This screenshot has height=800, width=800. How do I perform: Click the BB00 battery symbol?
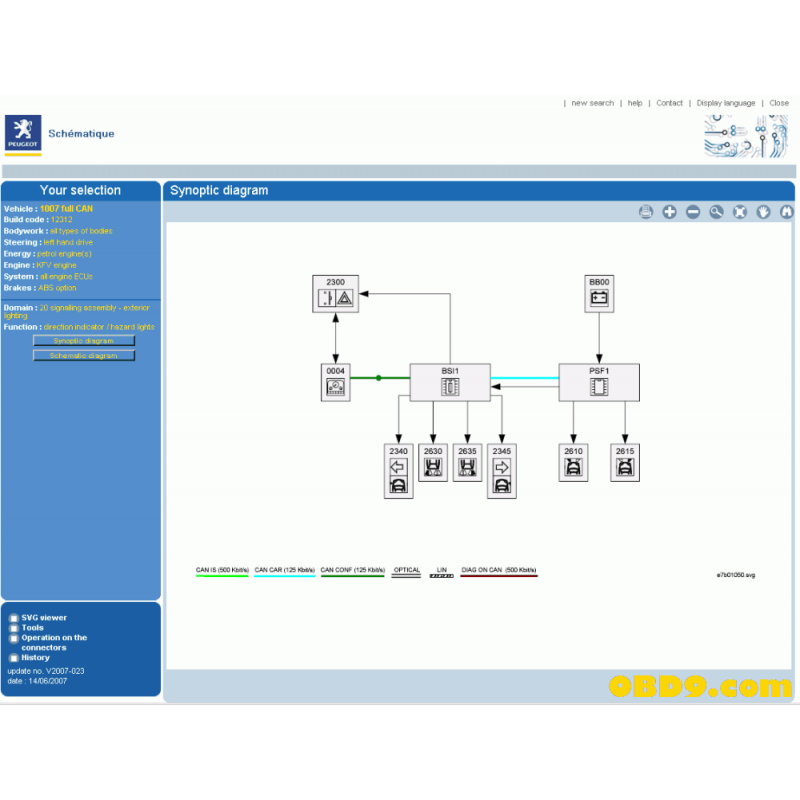coord(598,292)
